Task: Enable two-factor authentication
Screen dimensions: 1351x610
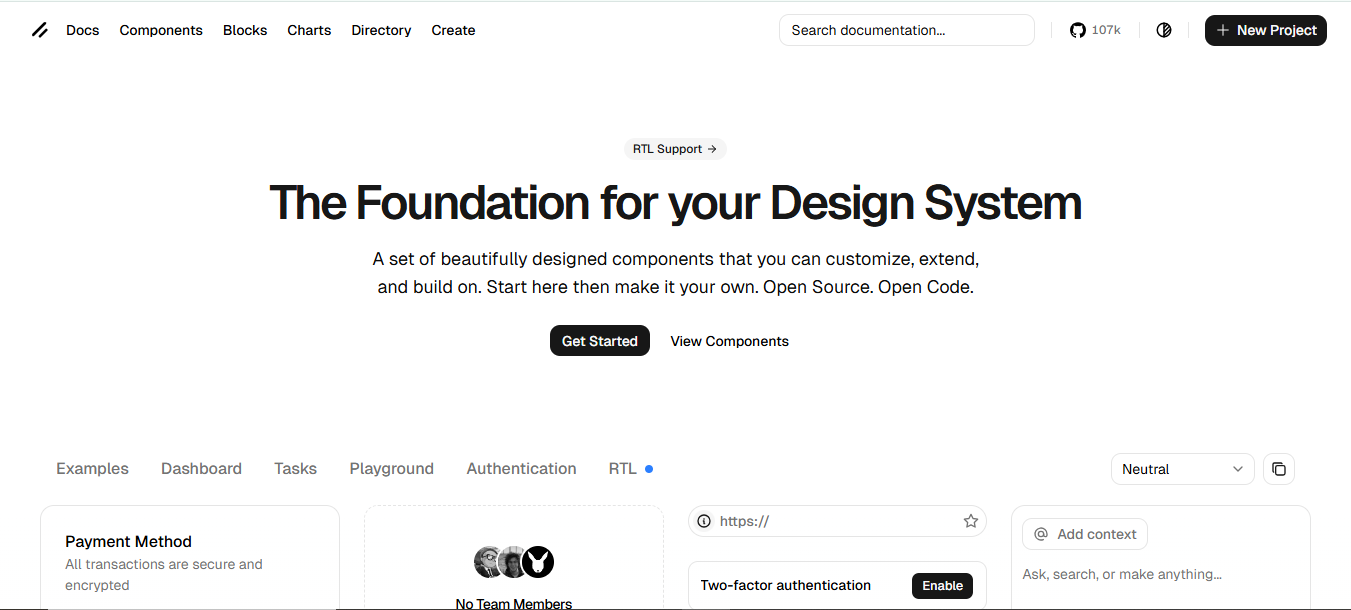Action: (942, 586)
